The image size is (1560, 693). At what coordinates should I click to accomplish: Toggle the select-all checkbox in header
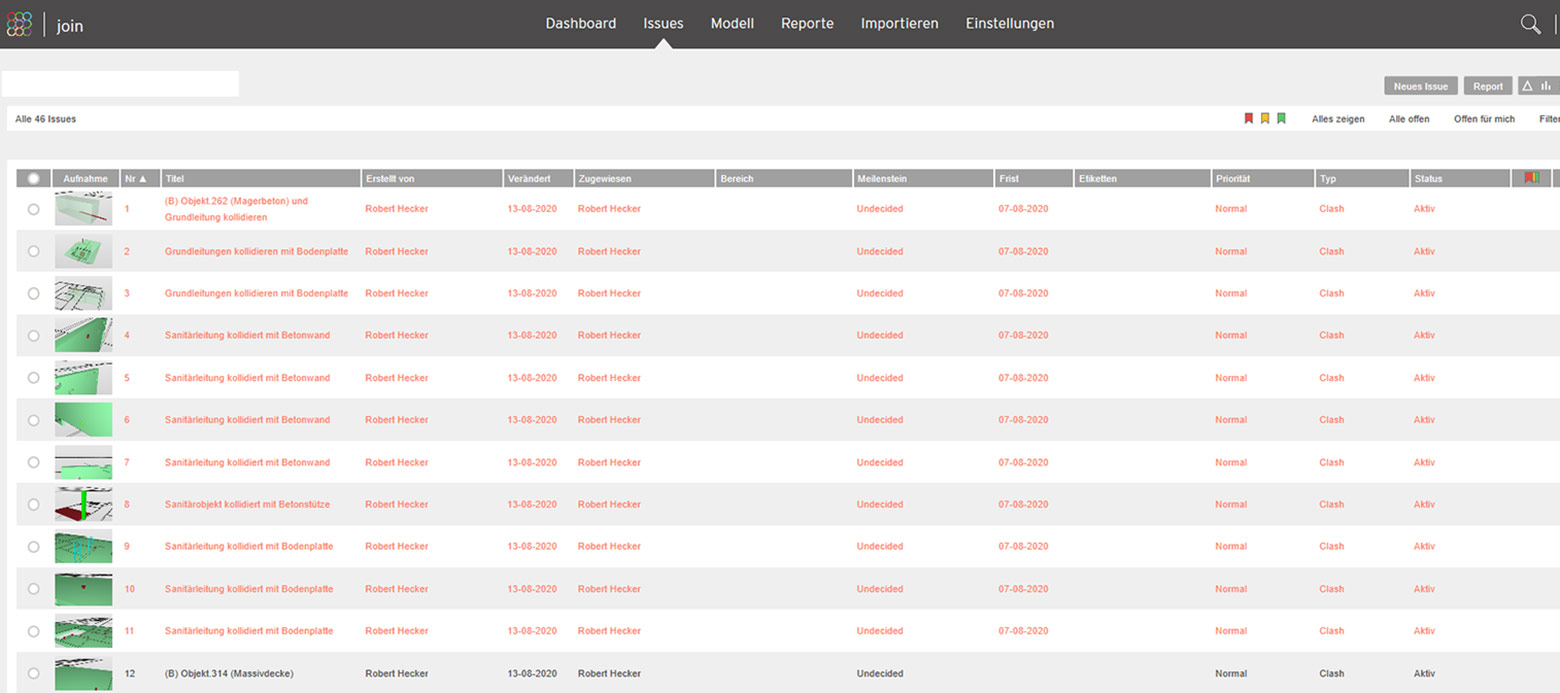tap(34, 179)
